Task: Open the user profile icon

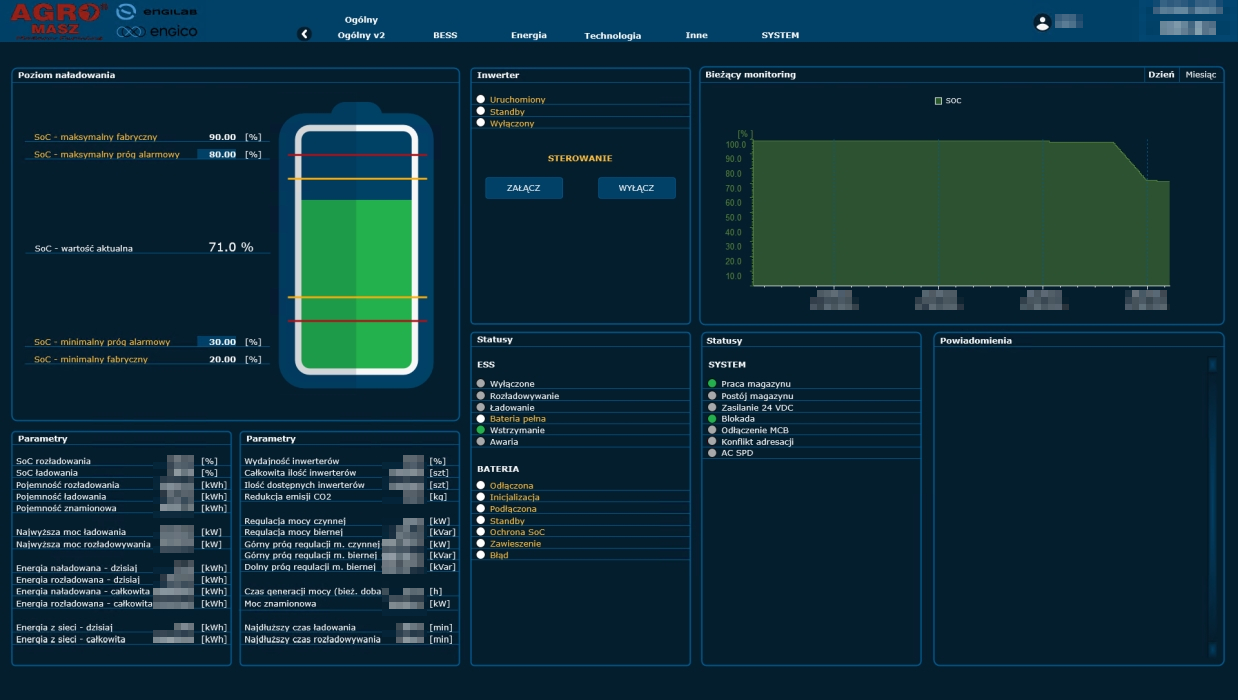Action: point(1043,22)
